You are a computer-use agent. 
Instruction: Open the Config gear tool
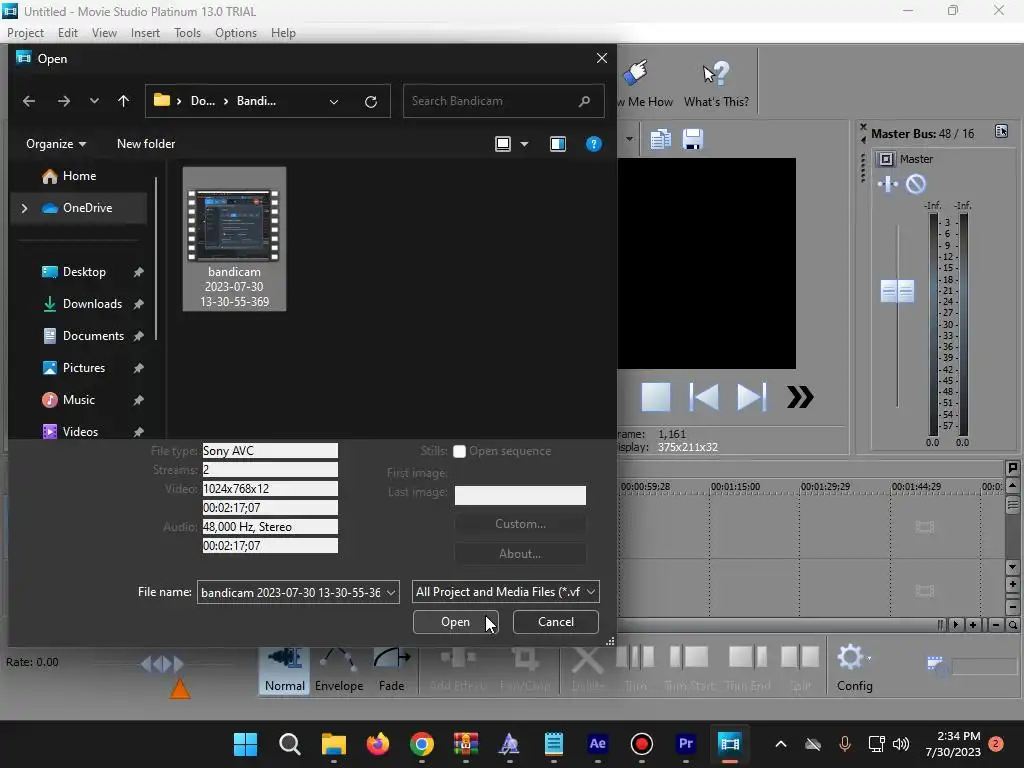click(854, 667)
